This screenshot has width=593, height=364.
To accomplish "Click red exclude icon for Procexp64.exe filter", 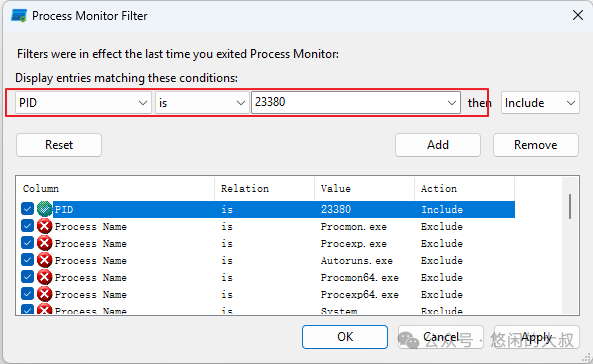I will coord(45,294).
